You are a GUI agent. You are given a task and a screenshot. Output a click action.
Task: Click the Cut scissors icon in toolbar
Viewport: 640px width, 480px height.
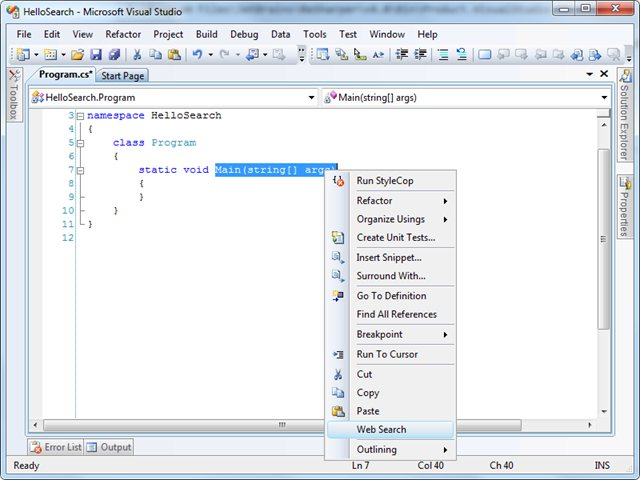click(x=137, y=54)
